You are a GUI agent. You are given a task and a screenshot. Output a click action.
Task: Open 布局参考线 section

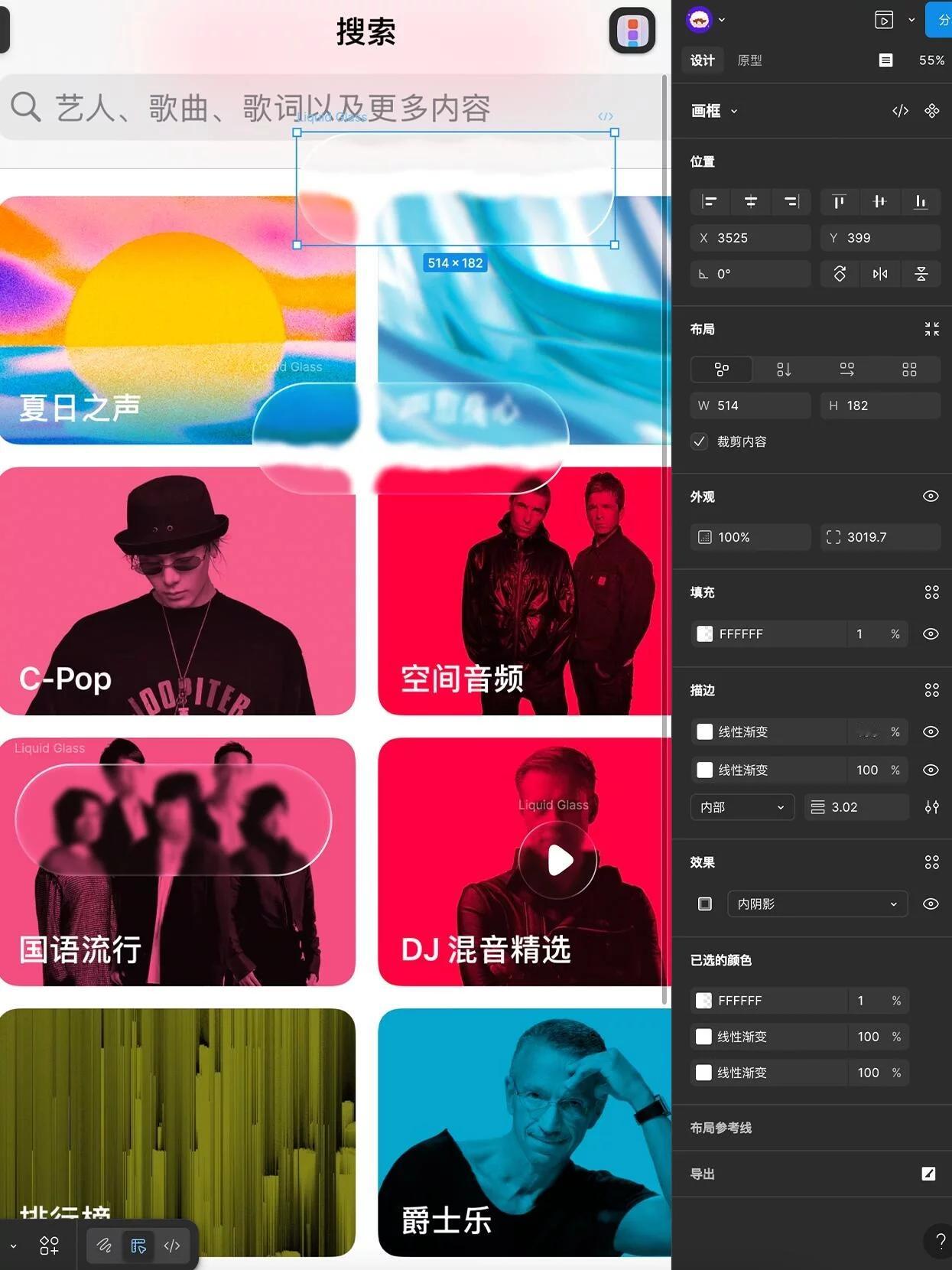pyautogui.click(x=720, y=1128)
